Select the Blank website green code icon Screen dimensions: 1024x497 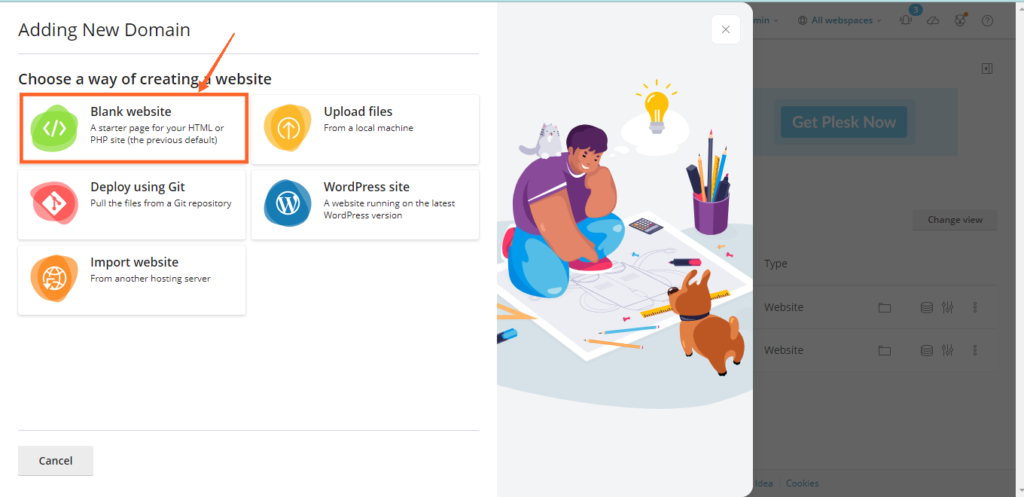click(x=54, y=128)
